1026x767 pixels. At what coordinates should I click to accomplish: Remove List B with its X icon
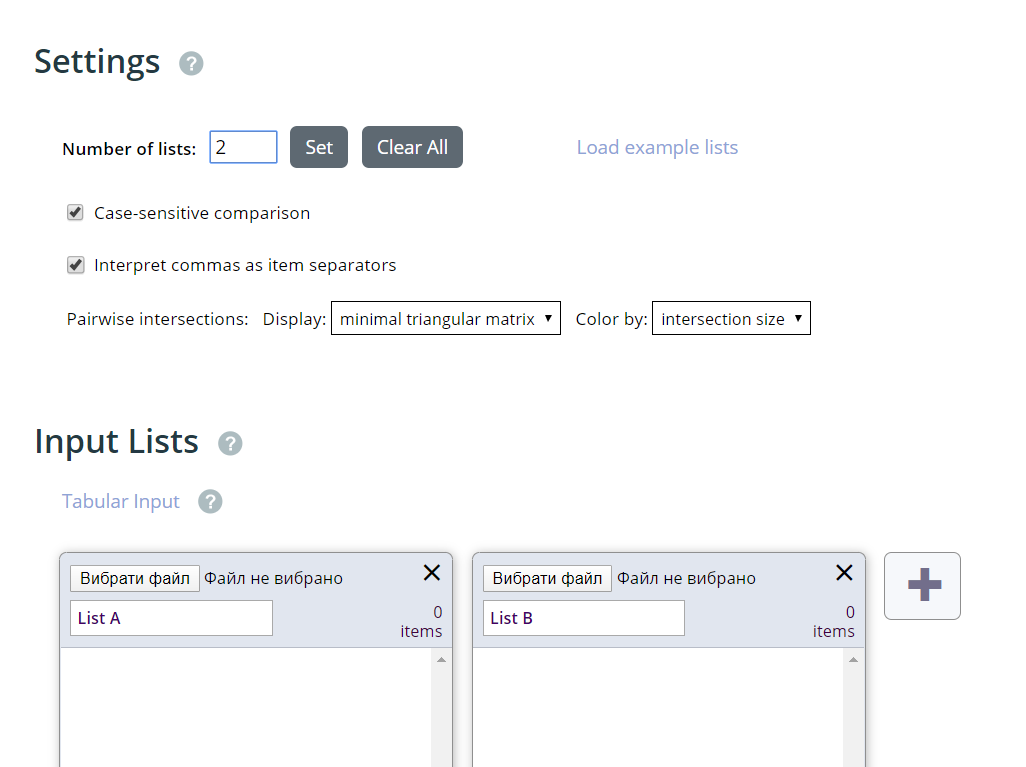(x=844, y=572)
